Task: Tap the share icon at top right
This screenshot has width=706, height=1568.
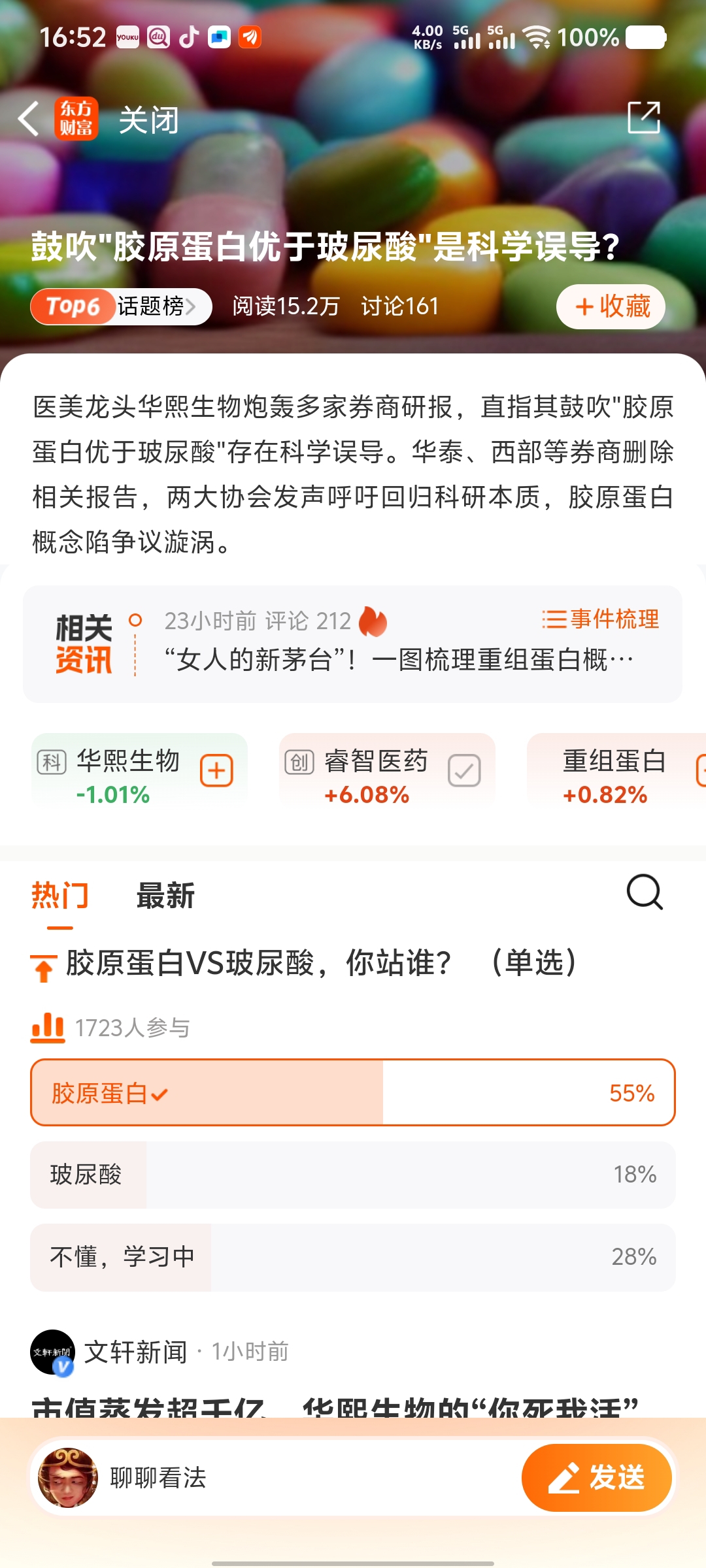Action: point(644,118)
